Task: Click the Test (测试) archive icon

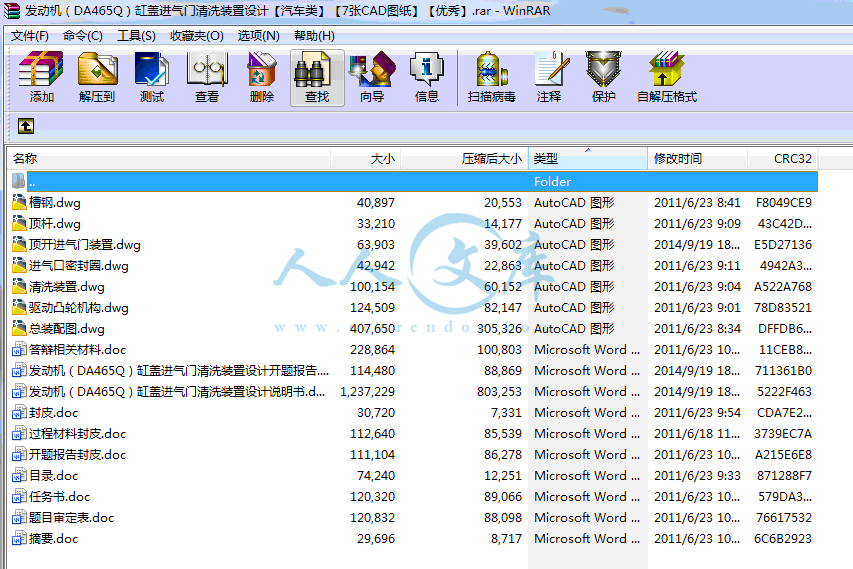Action: click(152, 69)
